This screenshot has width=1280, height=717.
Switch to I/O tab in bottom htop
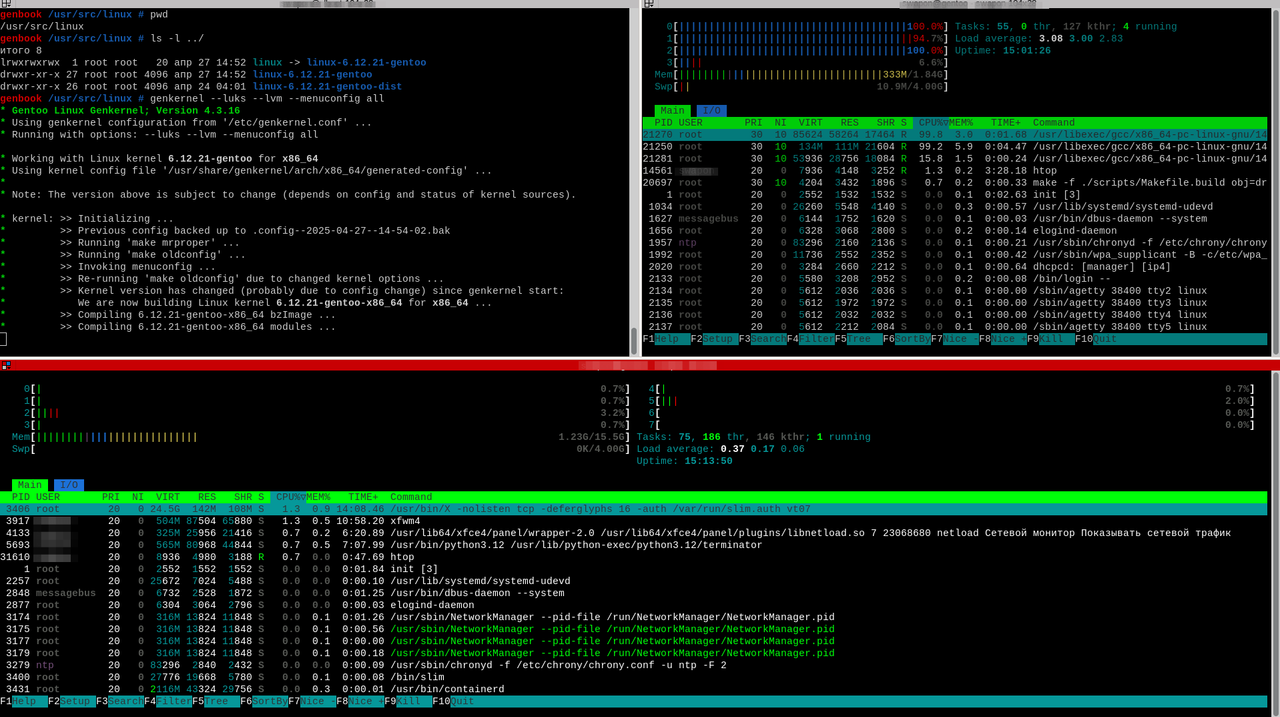pyautogui.click(x=68, y=485)
